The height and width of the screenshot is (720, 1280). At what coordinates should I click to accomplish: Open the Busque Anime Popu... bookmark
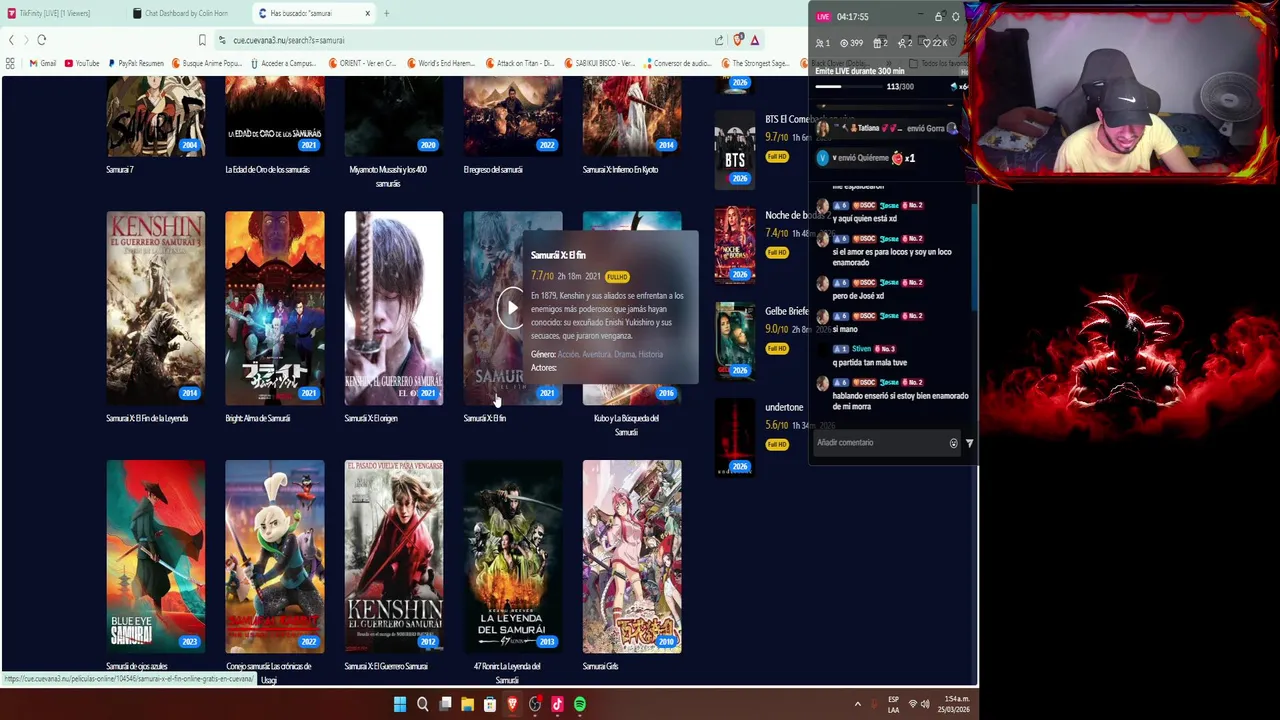tap(206, 63)
